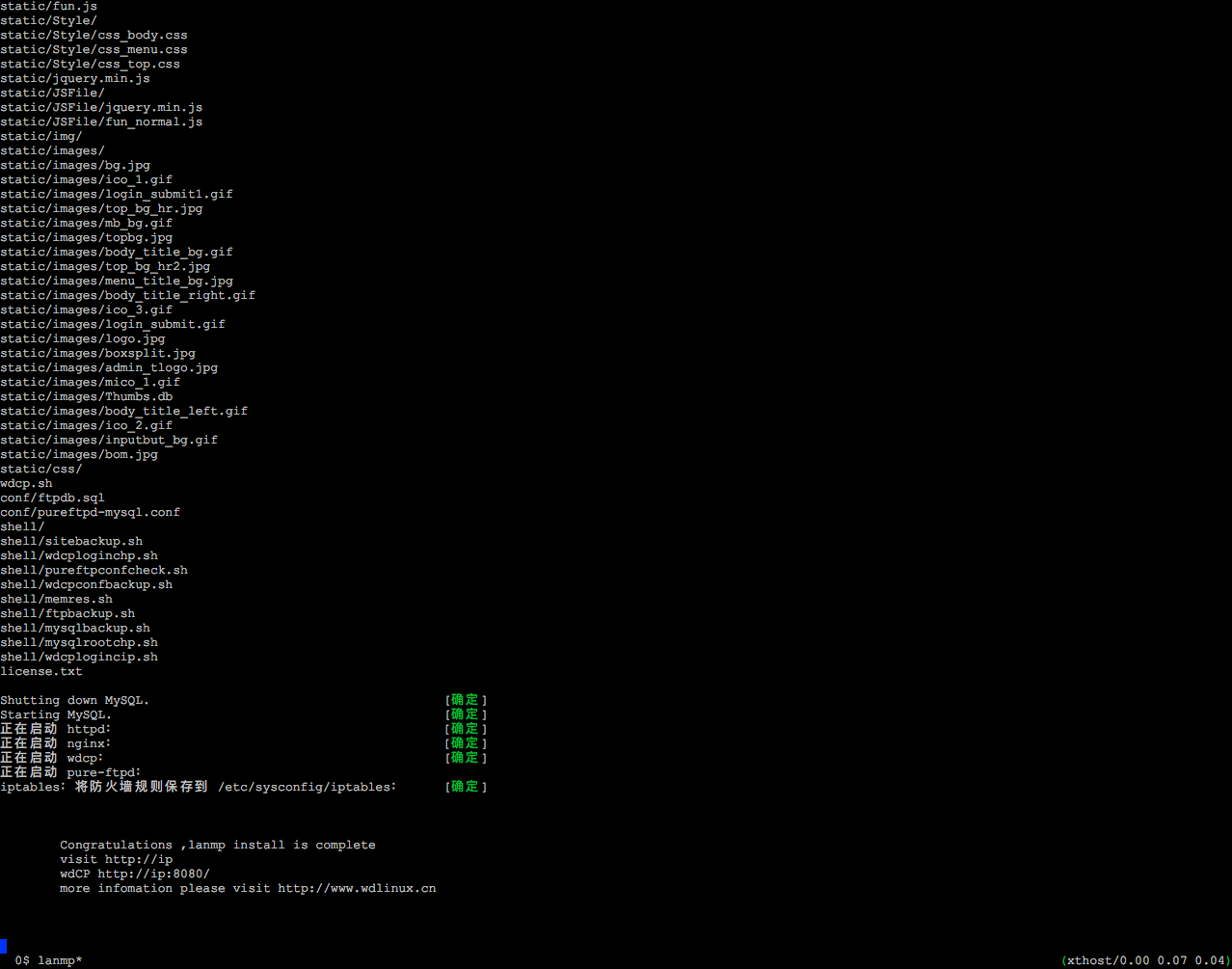Click the Shutting down MySQL message
Image resolution: width=1232 pixels, height=969 pixels.
[x=75, y=700]
